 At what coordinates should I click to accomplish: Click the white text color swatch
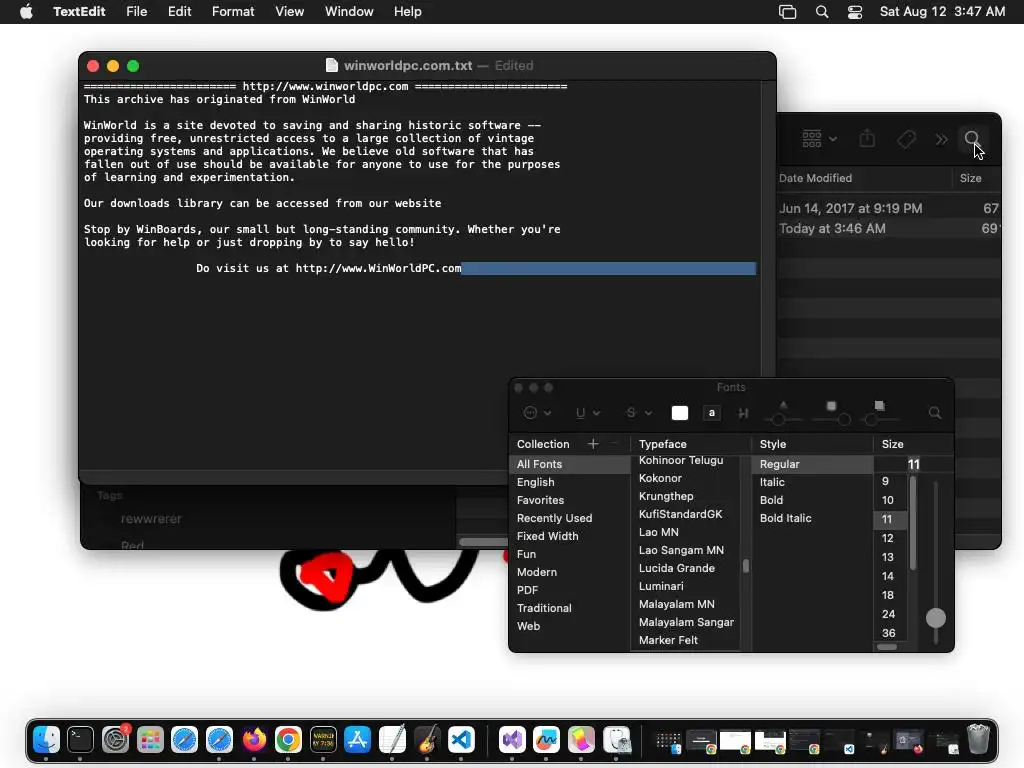(x=680, y=413)
